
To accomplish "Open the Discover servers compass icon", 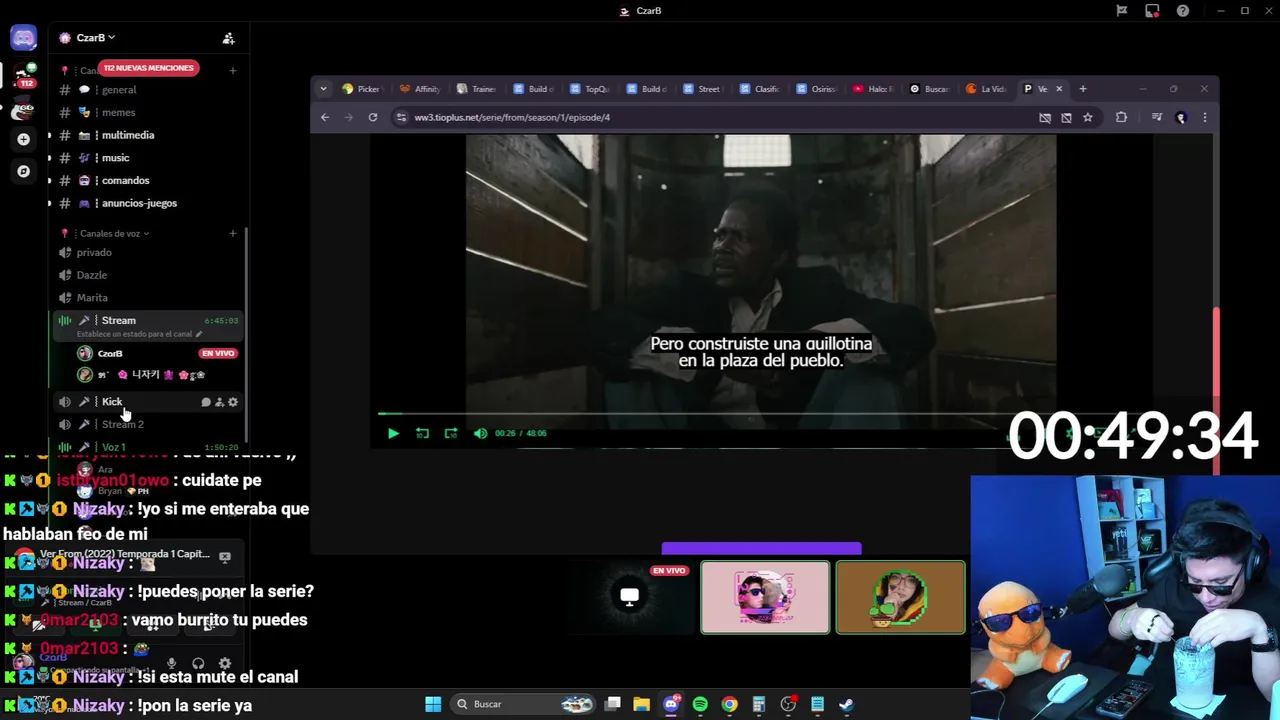I will [x=23, y=171].
